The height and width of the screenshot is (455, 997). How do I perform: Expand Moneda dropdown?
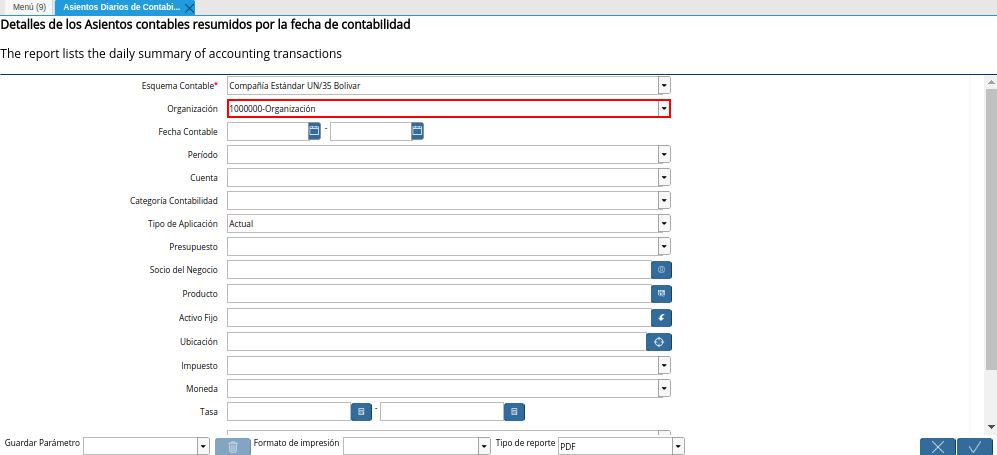pos(664,388)
